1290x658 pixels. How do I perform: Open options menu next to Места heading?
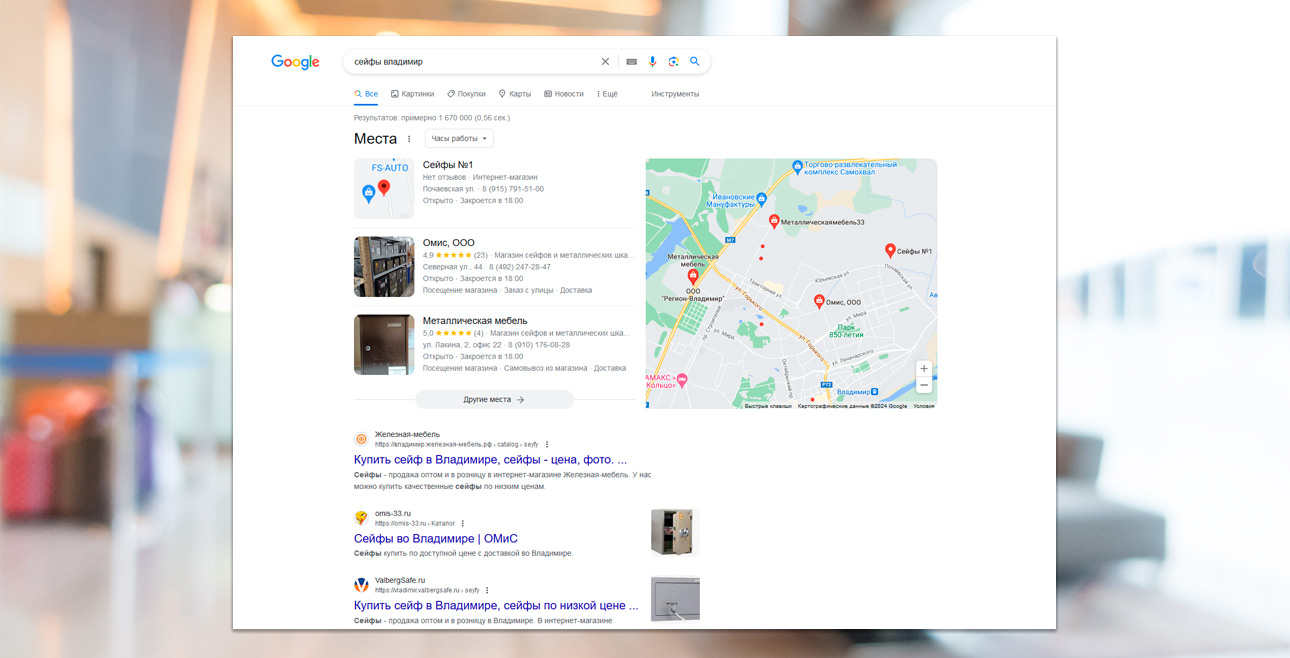click(x=409, y=139)
